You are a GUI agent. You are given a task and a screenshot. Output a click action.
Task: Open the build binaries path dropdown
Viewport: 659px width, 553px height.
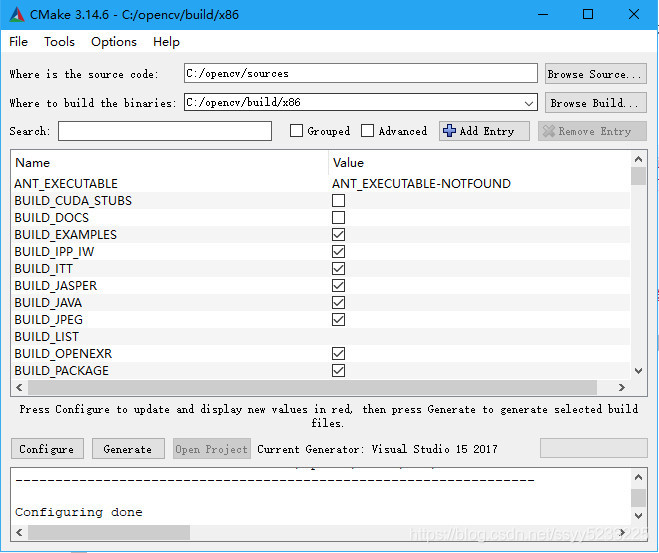(x=529, y=103)
